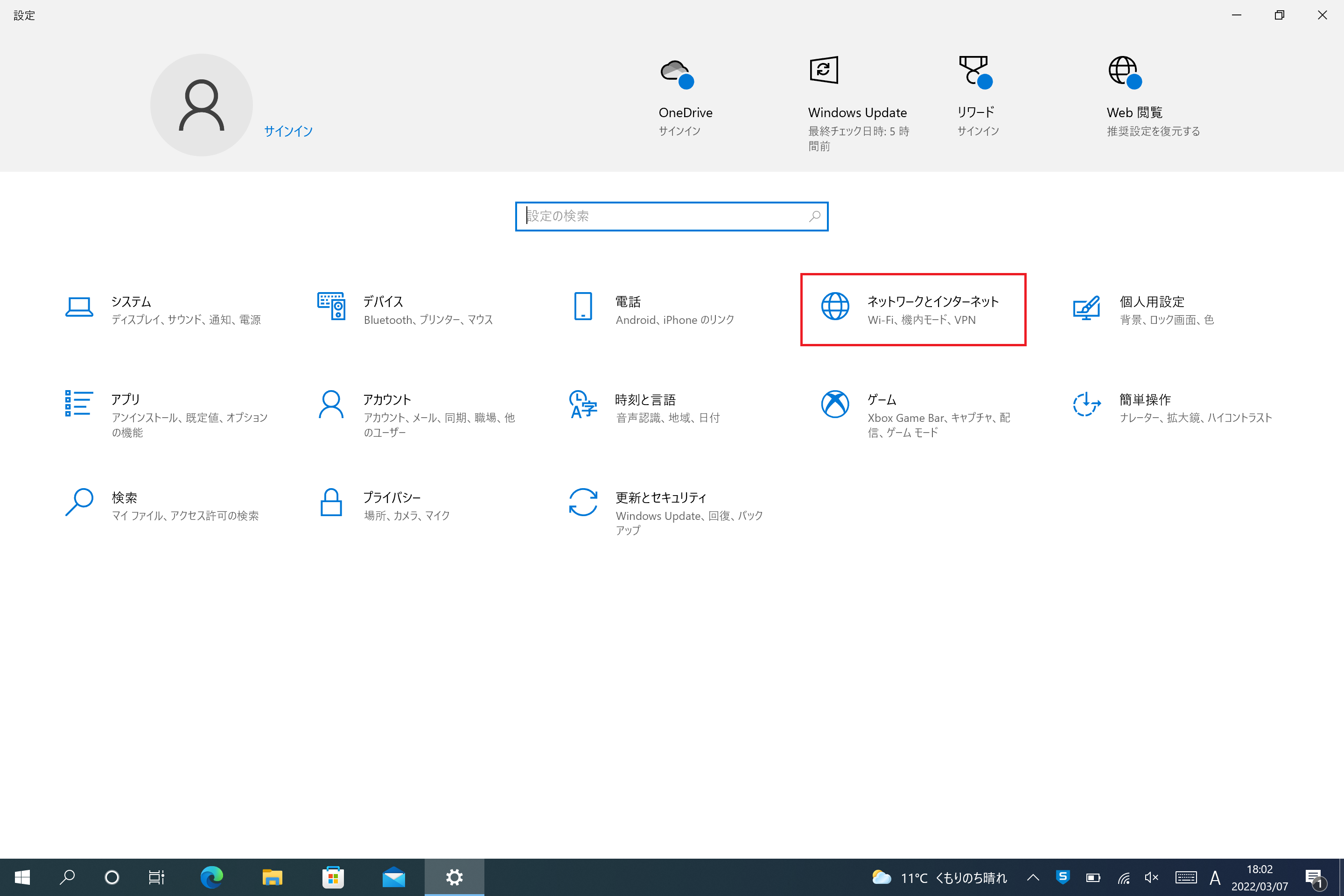Open the 電話 phone icon
The height and width of the screenshot is (896, 1344).
click(583, 306)
